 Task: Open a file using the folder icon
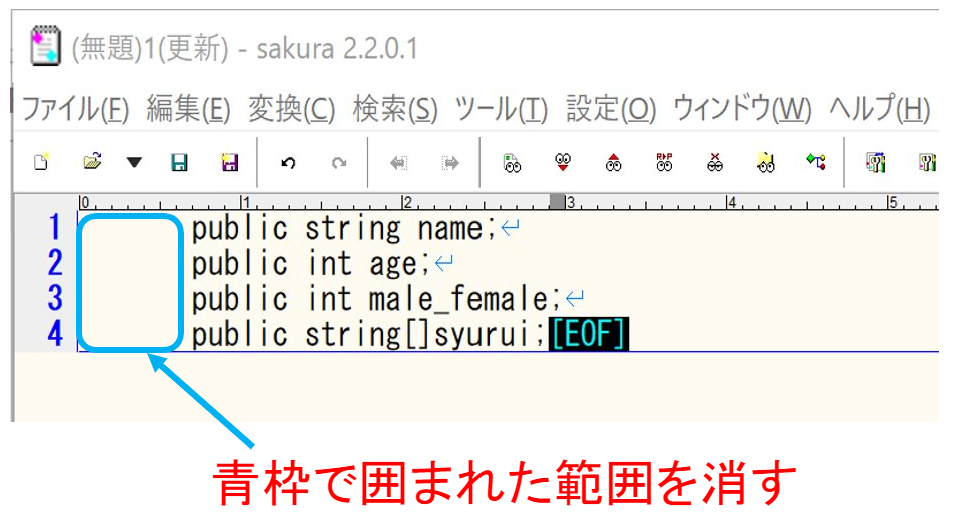point(92,162)
